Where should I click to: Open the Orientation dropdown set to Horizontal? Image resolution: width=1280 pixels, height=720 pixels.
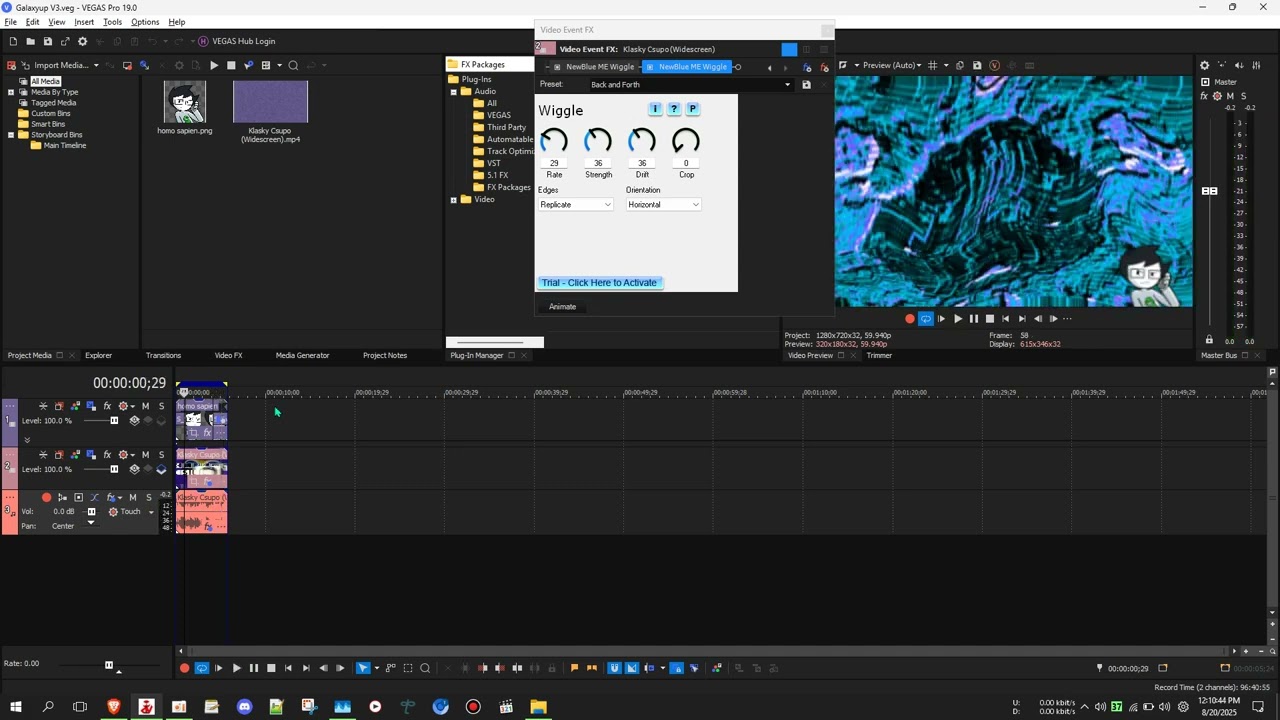point(663,205)
